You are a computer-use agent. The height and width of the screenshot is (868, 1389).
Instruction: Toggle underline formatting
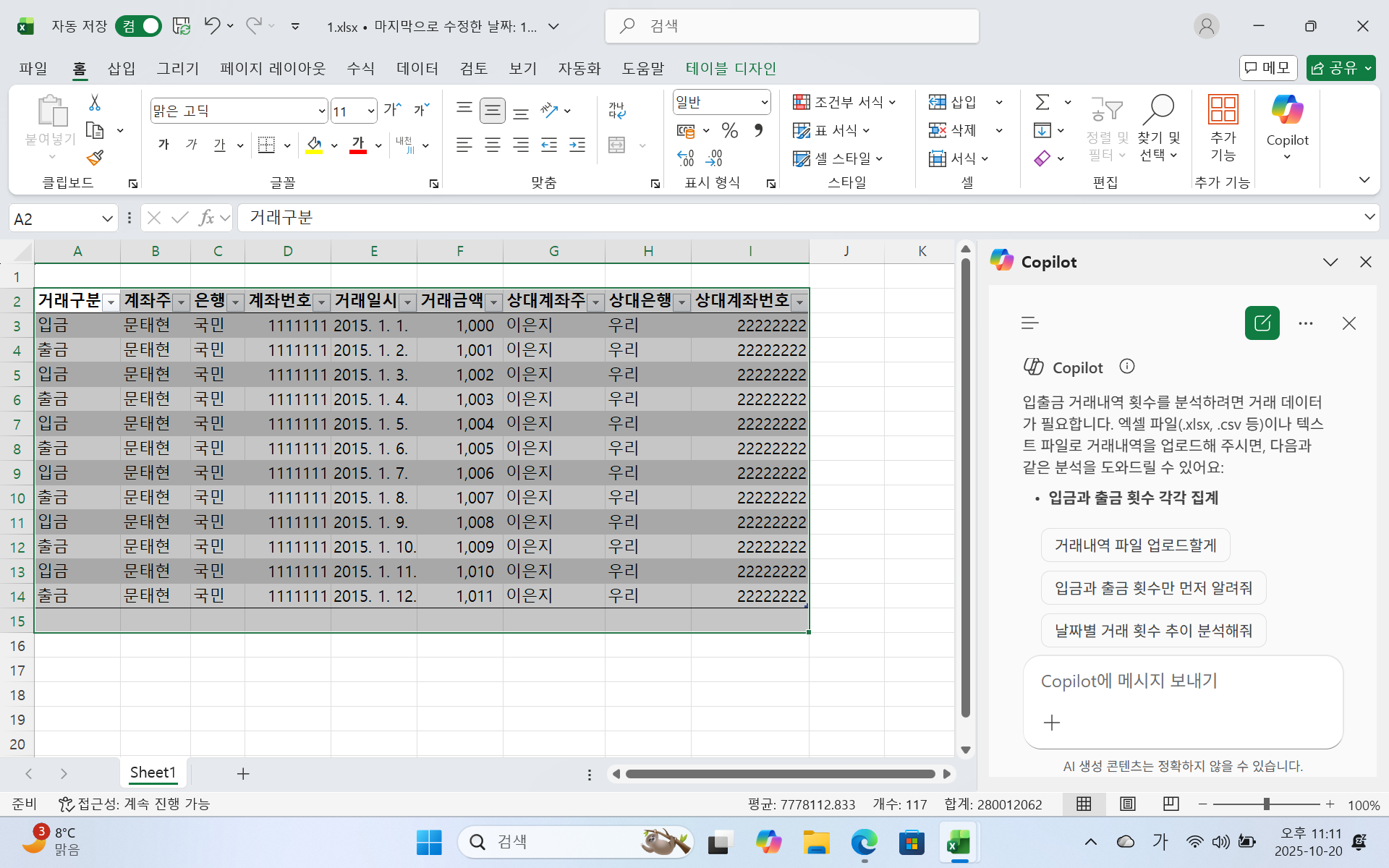point(220,144)
